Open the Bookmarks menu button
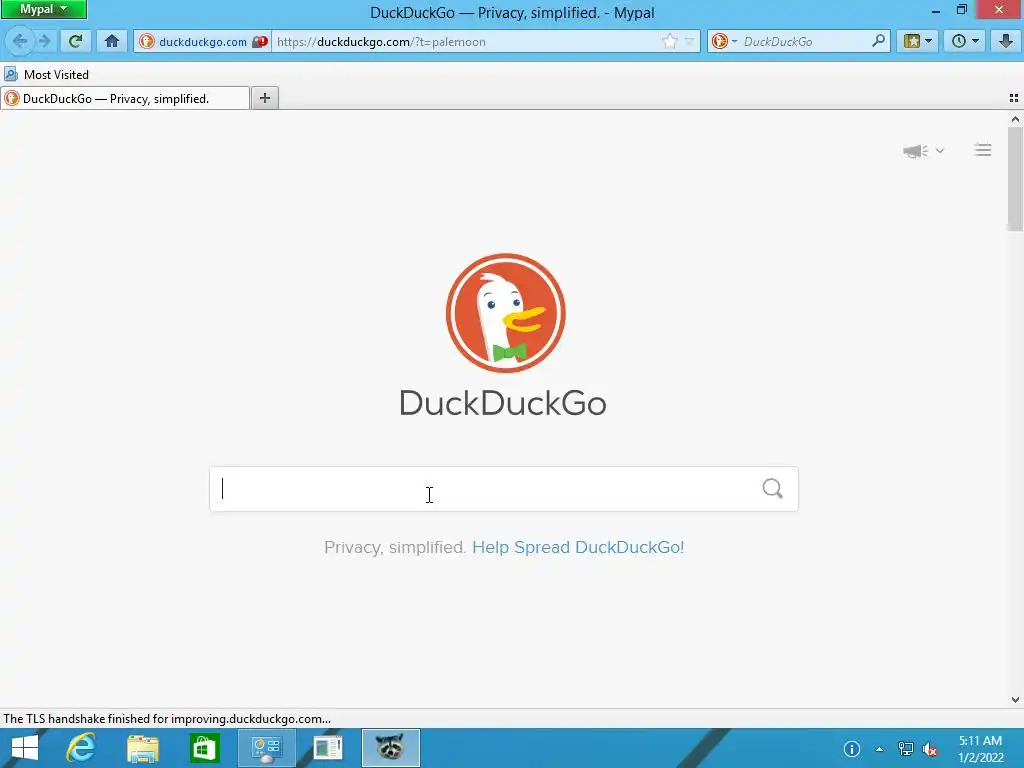1024x768 pixels. coord(918,41)
